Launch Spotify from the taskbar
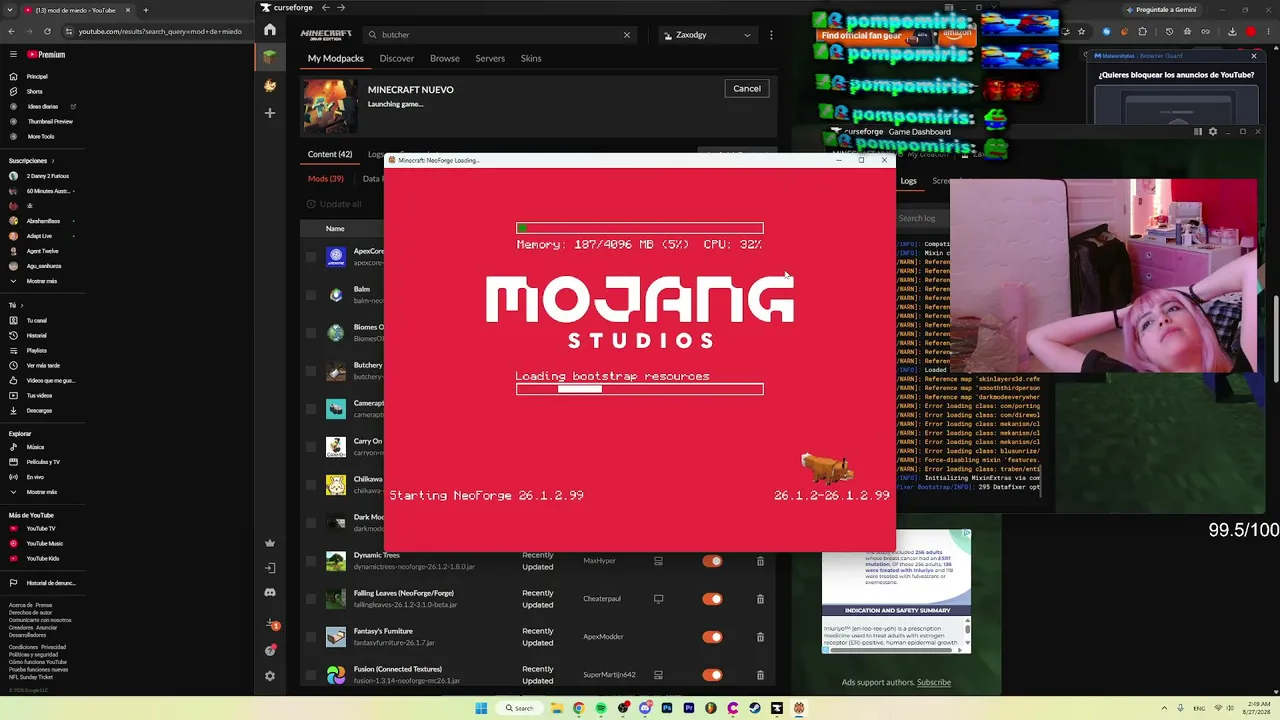The width and height of the screenshot is (1280, 720). [601, 708]
